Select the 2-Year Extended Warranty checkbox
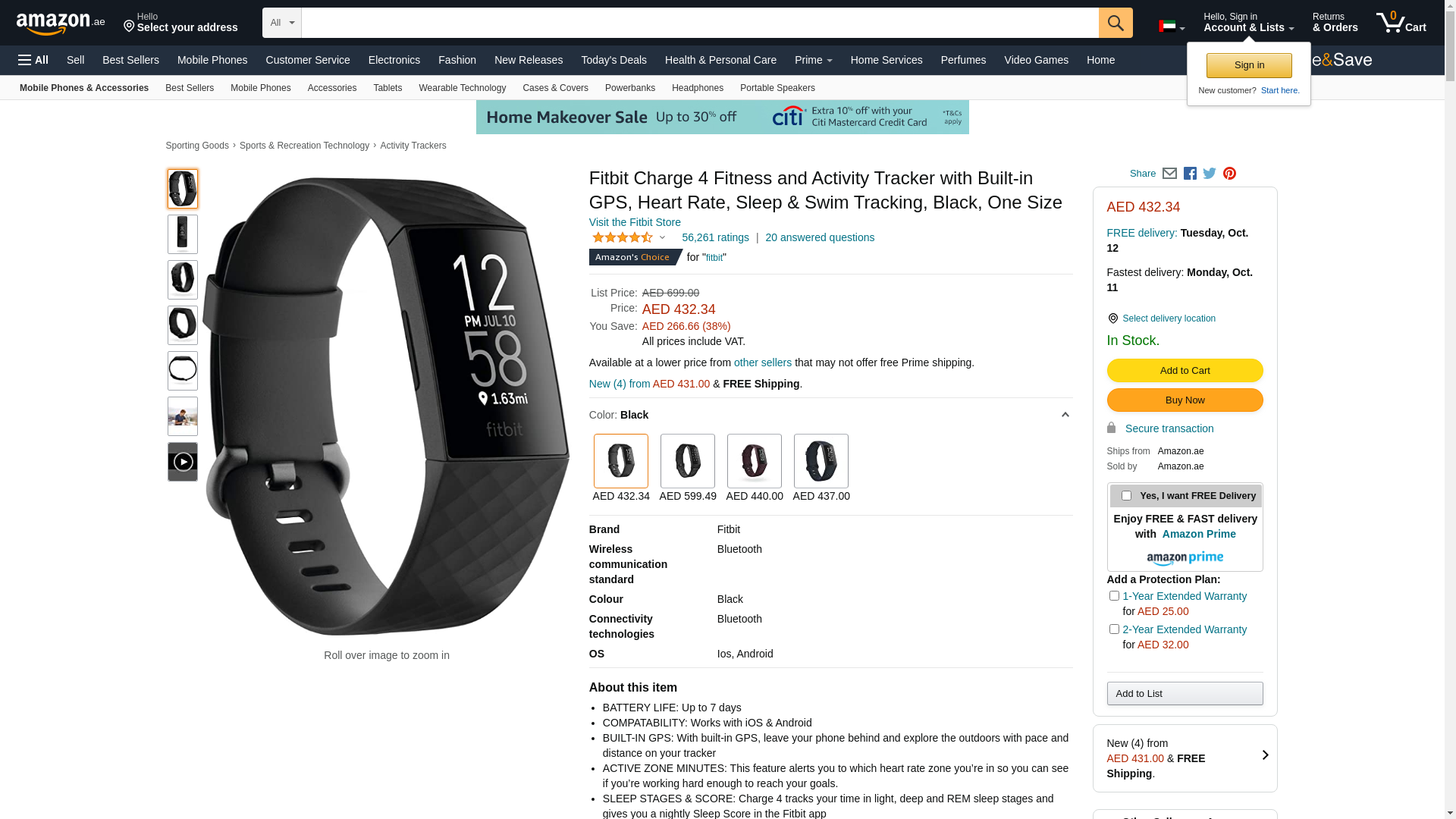1456x819 pixels. [x=1114, y=629]
